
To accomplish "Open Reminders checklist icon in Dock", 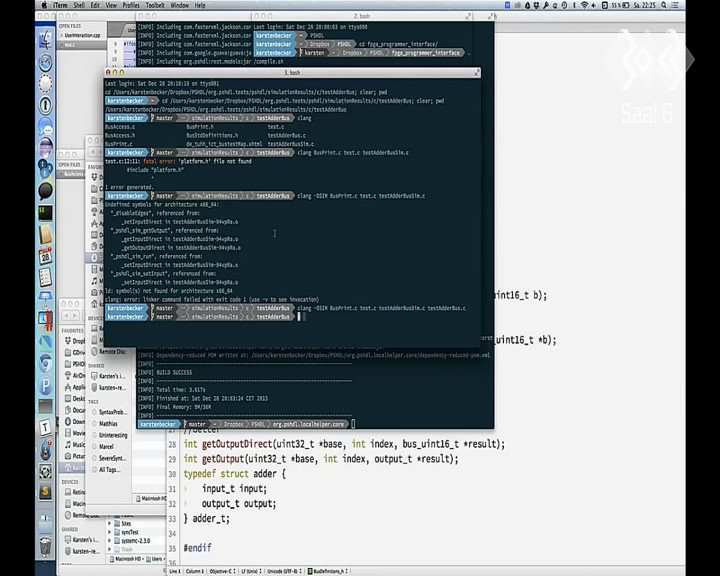I will (45, 277).
